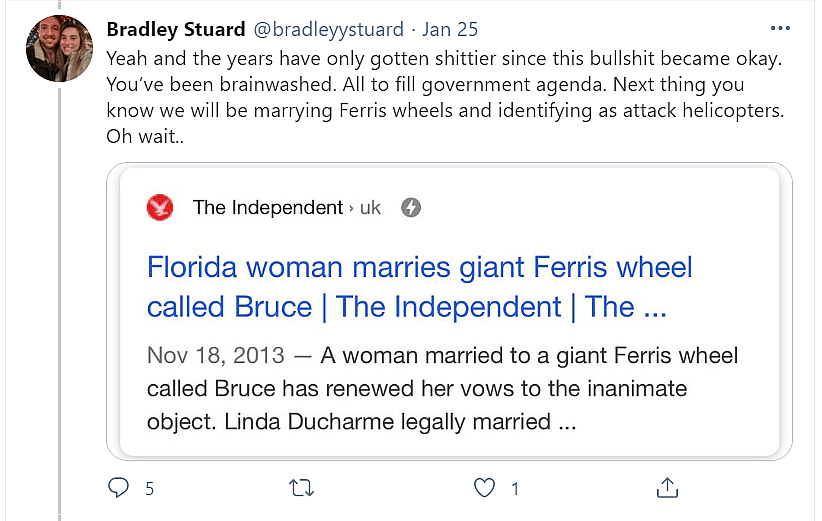Viewport: 822px width, 521px height.
Task: Click "The Independent" source name
Action: point(268,208)
